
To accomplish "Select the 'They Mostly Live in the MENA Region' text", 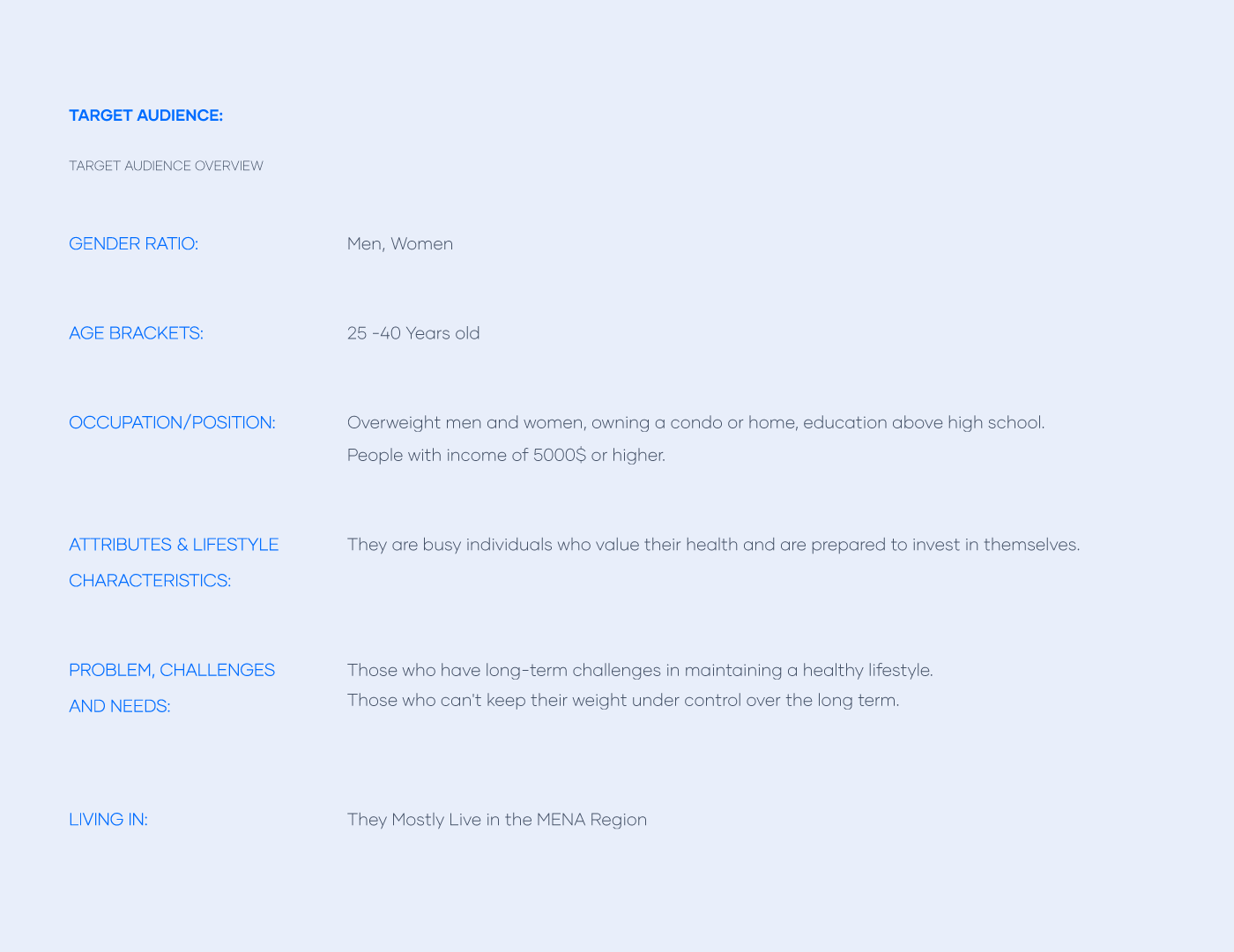I will pyautogui.click(x=497, y=820).
